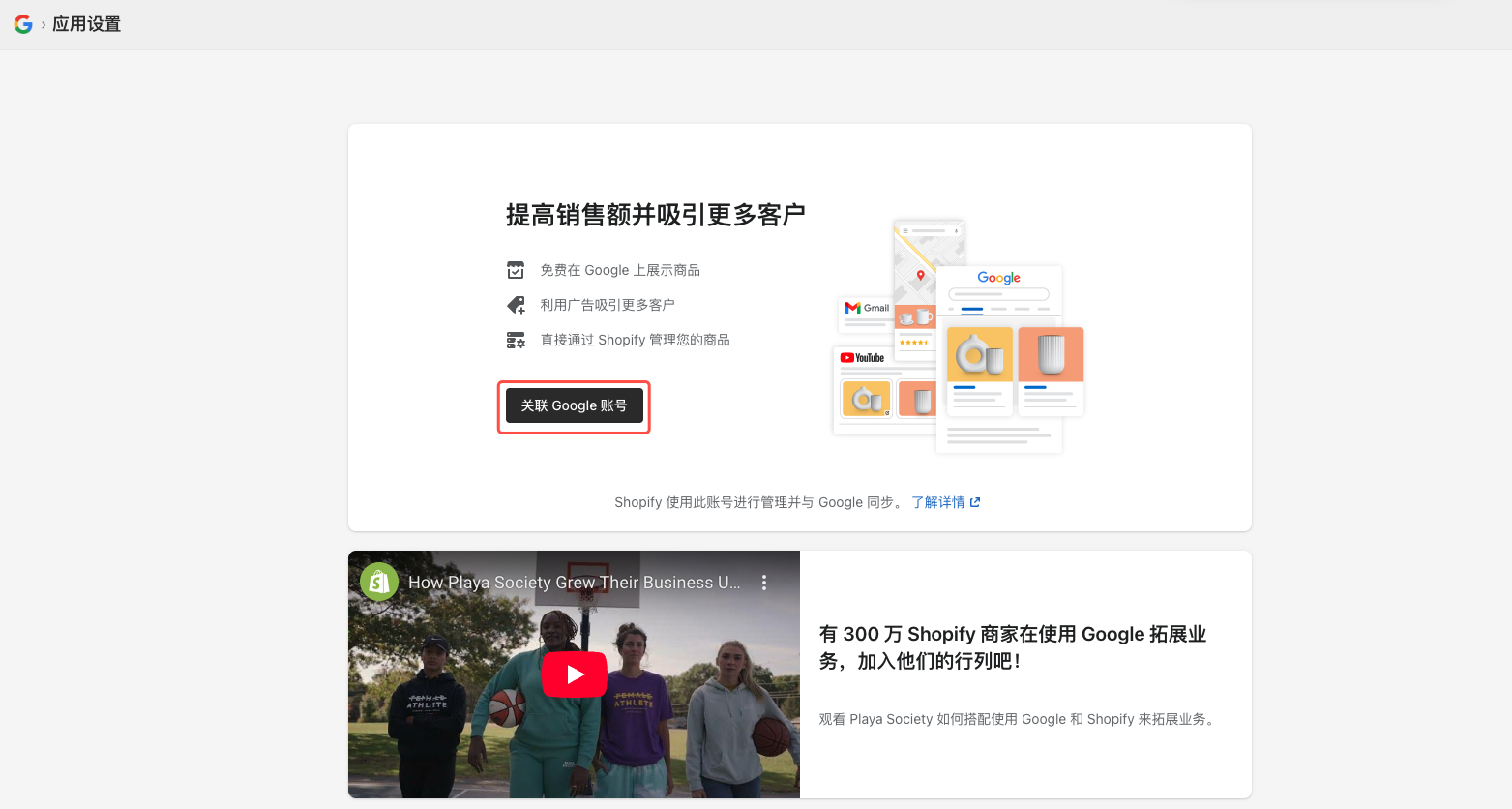The width and height of the screenshot is (1512, 809).
Task: Play the Playa Society YouTube video
Action: coord(575,674)
